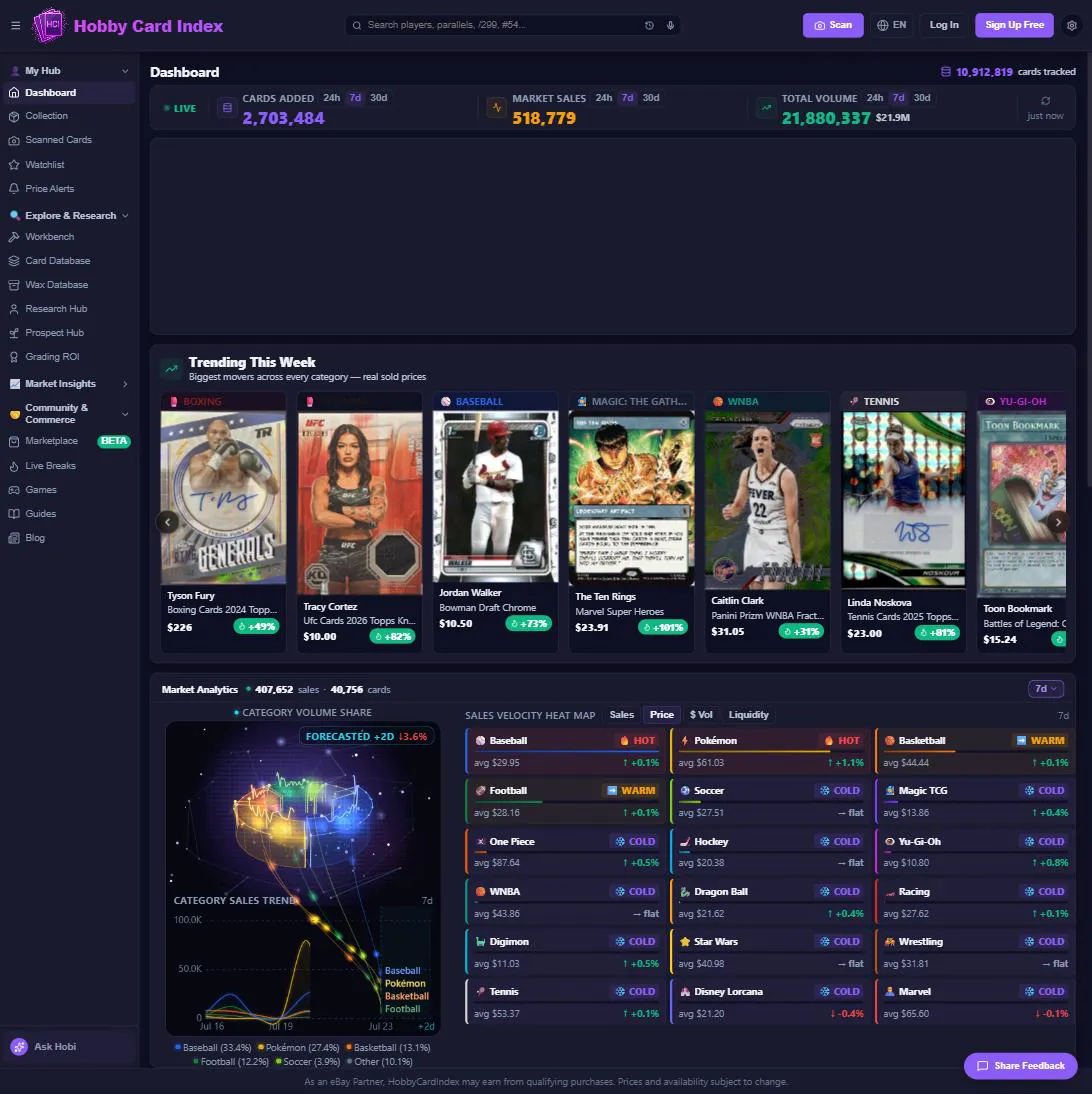The image size is (1092, 1094).
Task: Collapse Community & Commerce section
Action: tap(68, 414)
